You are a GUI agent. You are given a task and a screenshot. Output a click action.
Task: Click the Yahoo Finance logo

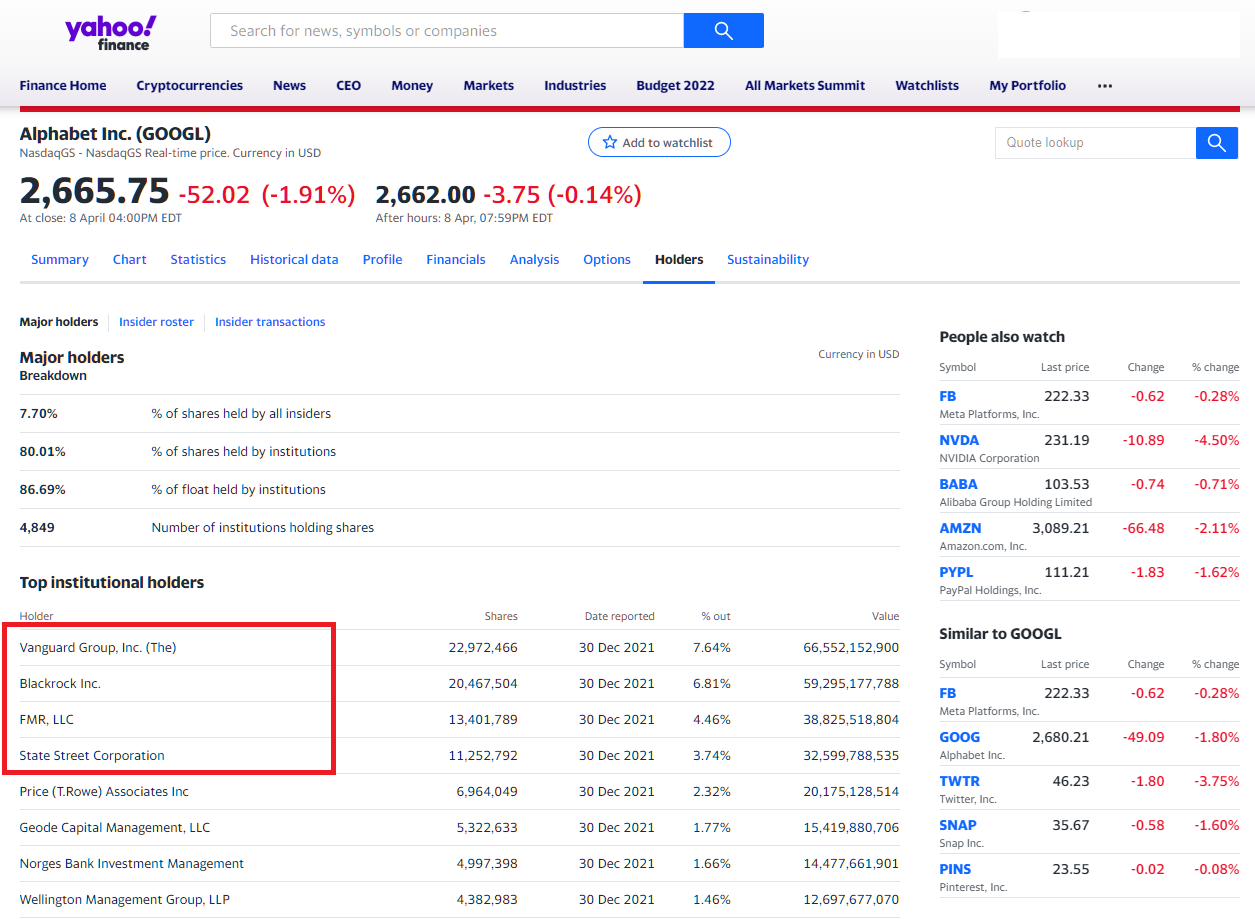(110, 32)
